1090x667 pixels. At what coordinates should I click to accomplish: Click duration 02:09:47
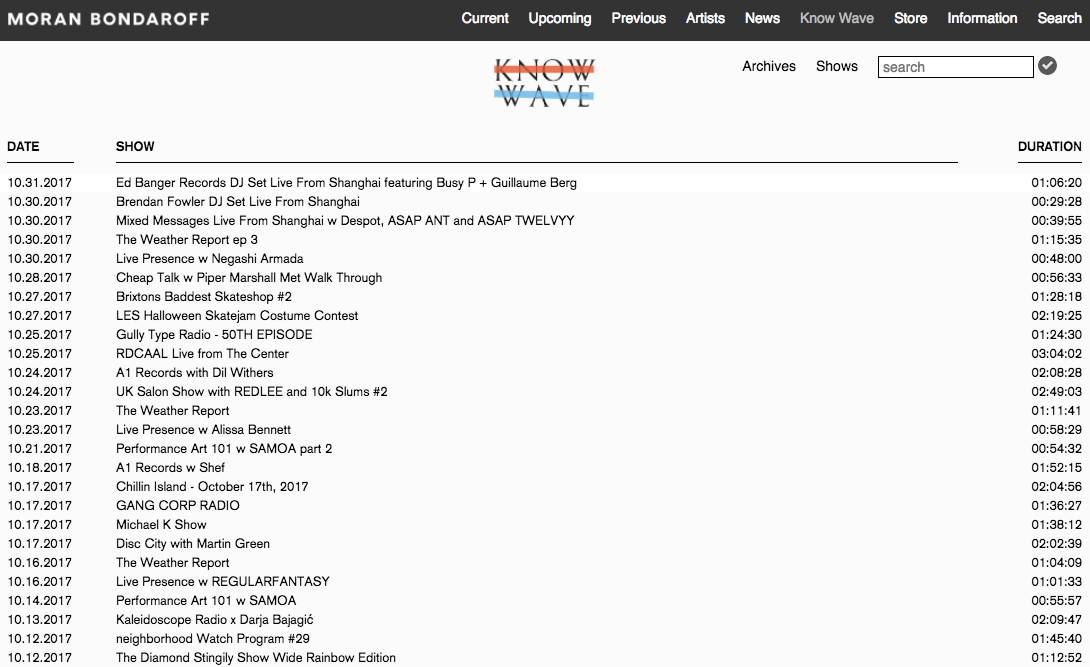1056,619
